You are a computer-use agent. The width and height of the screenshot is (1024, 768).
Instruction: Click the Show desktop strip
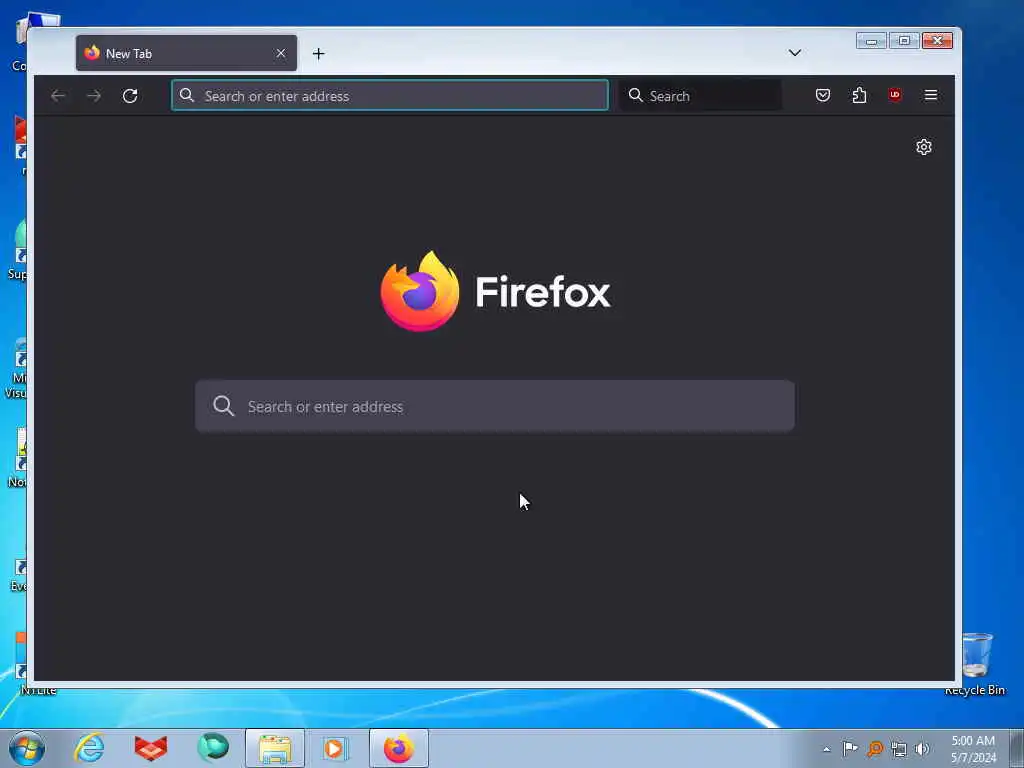[x=1017, y=748]
